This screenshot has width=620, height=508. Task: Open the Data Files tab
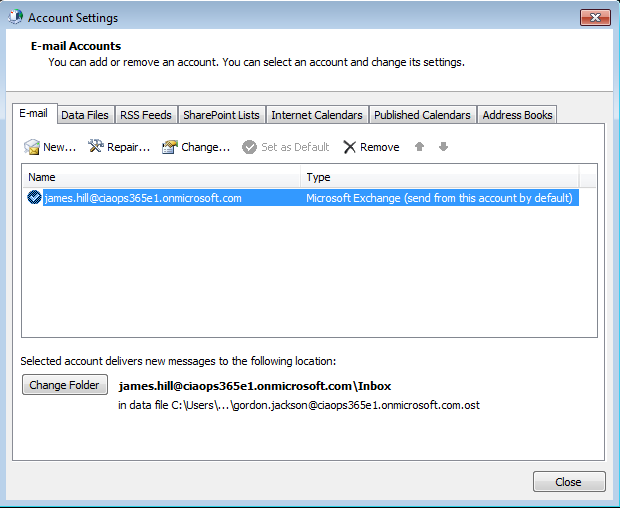85,115
